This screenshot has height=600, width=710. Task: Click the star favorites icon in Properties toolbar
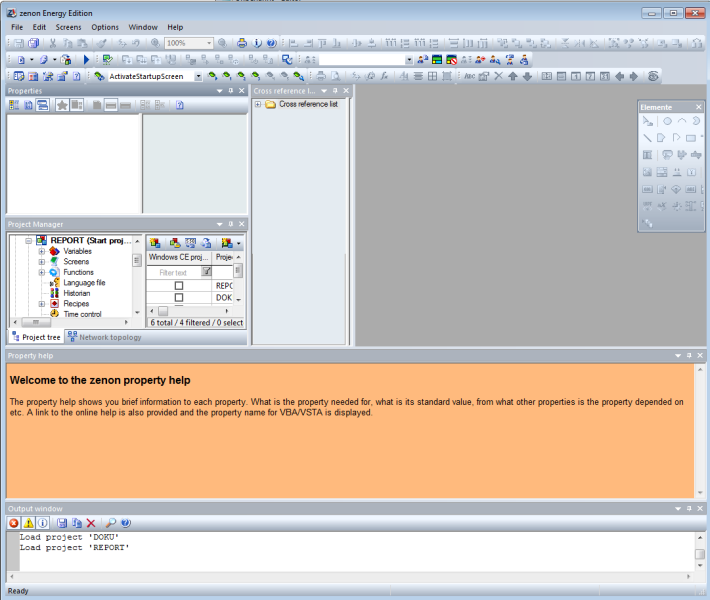pyautogui.click(x=62, y=106)
